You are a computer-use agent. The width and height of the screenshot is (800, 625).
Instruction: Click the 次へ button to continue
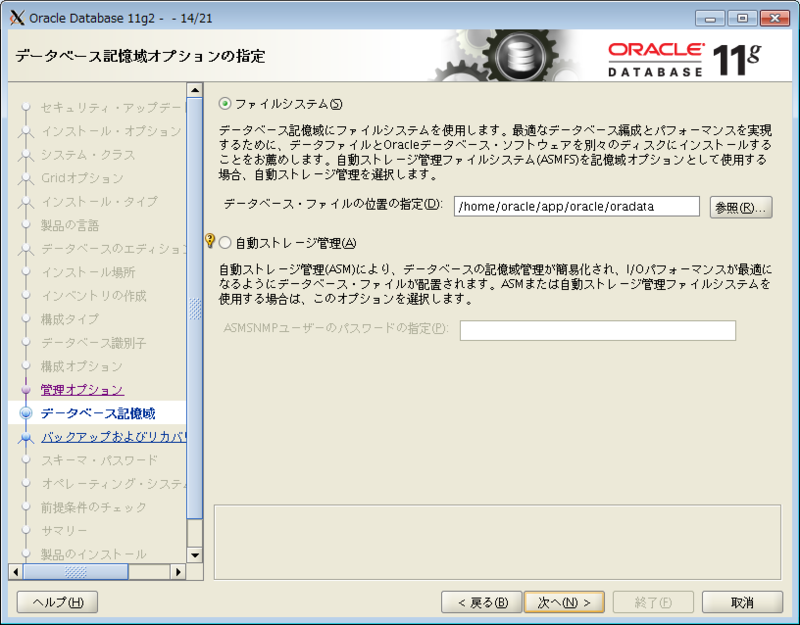pos(564,603)
